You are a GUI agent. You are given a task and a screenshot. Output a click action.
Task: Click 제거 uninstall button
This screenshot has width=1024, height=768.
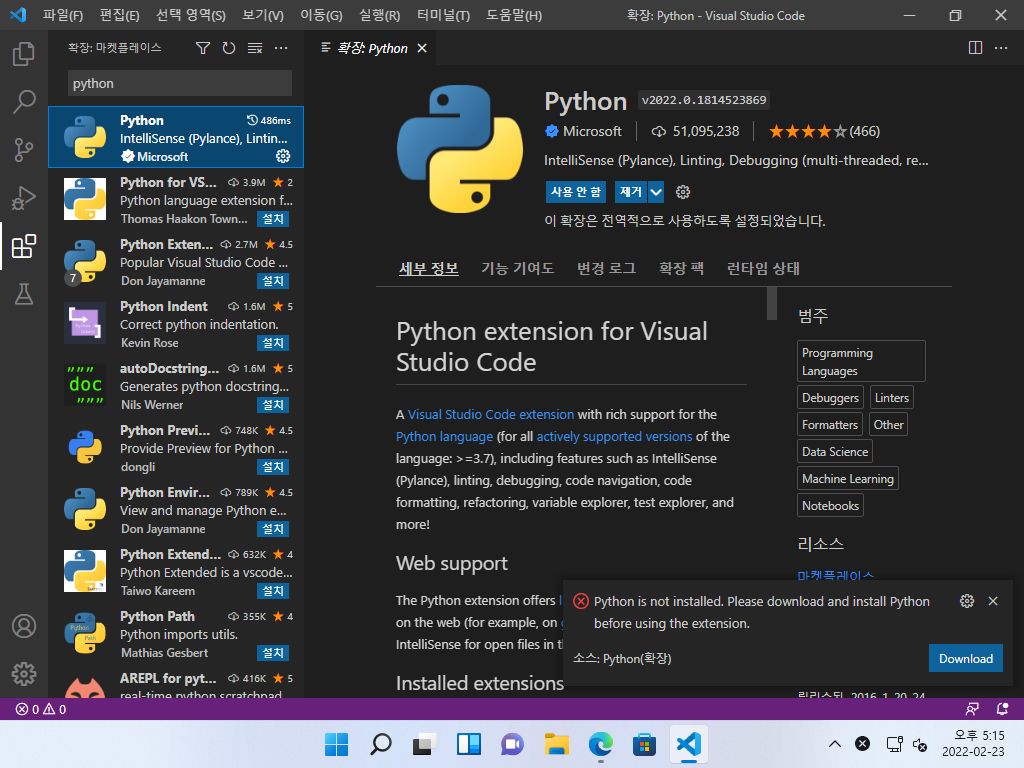pyautogui.click(x=630, y=192)
